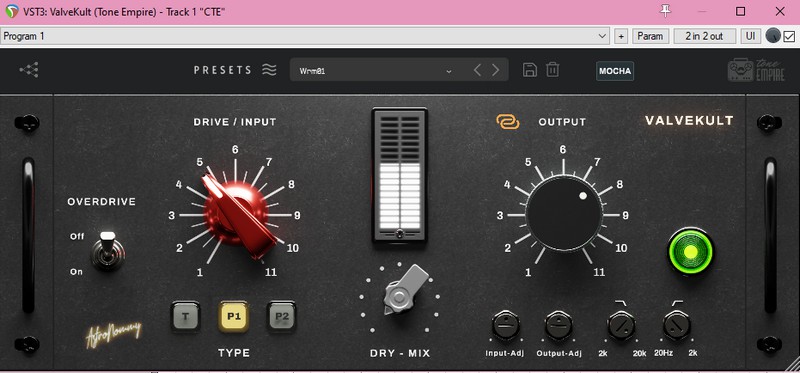
Task: Delete the preset using trash icon
Action: [x=553, y=70]
